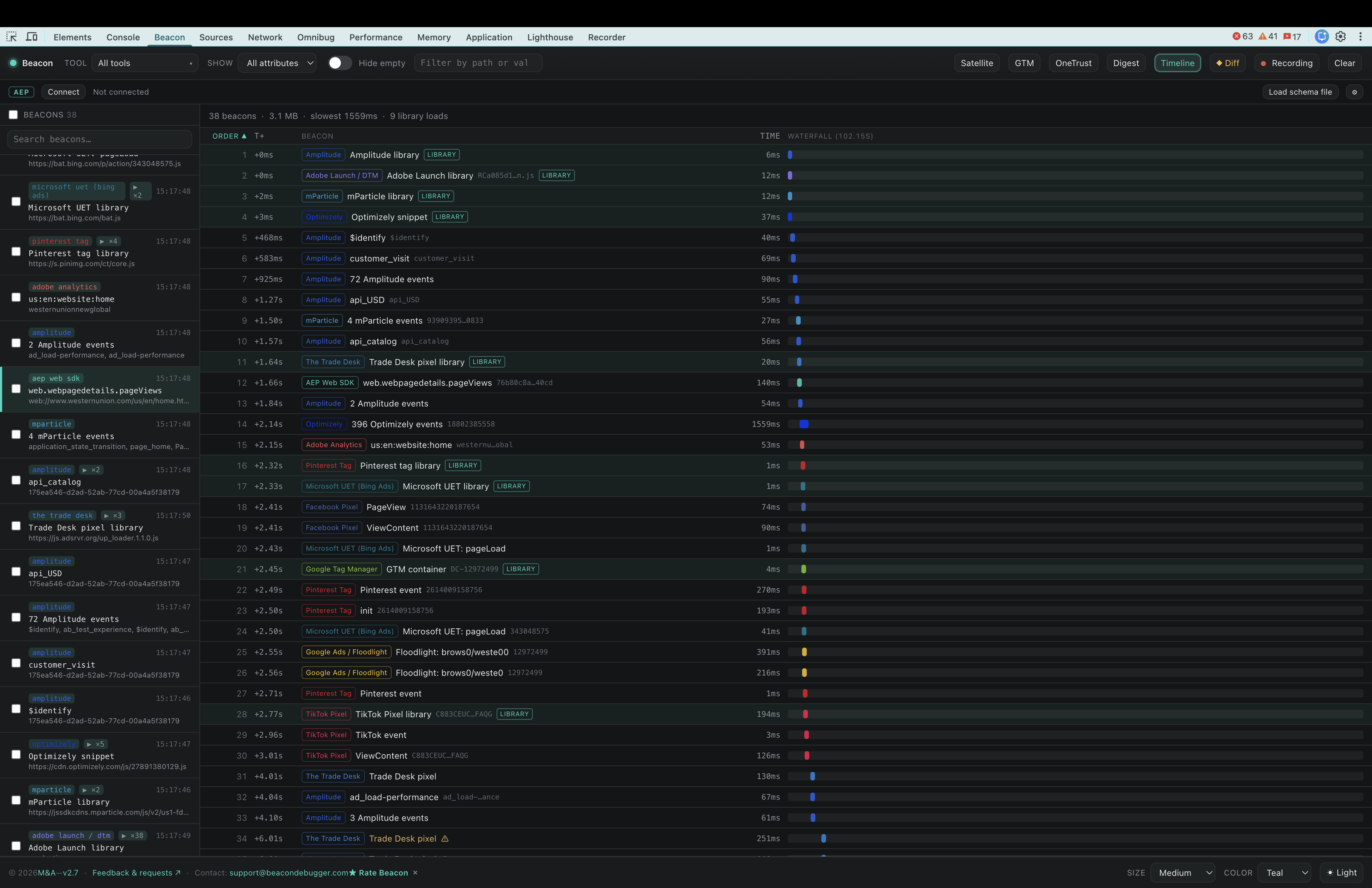Check the api_catalog beacon checkbox
This screenshot has height=888, width=1372.
16,480
